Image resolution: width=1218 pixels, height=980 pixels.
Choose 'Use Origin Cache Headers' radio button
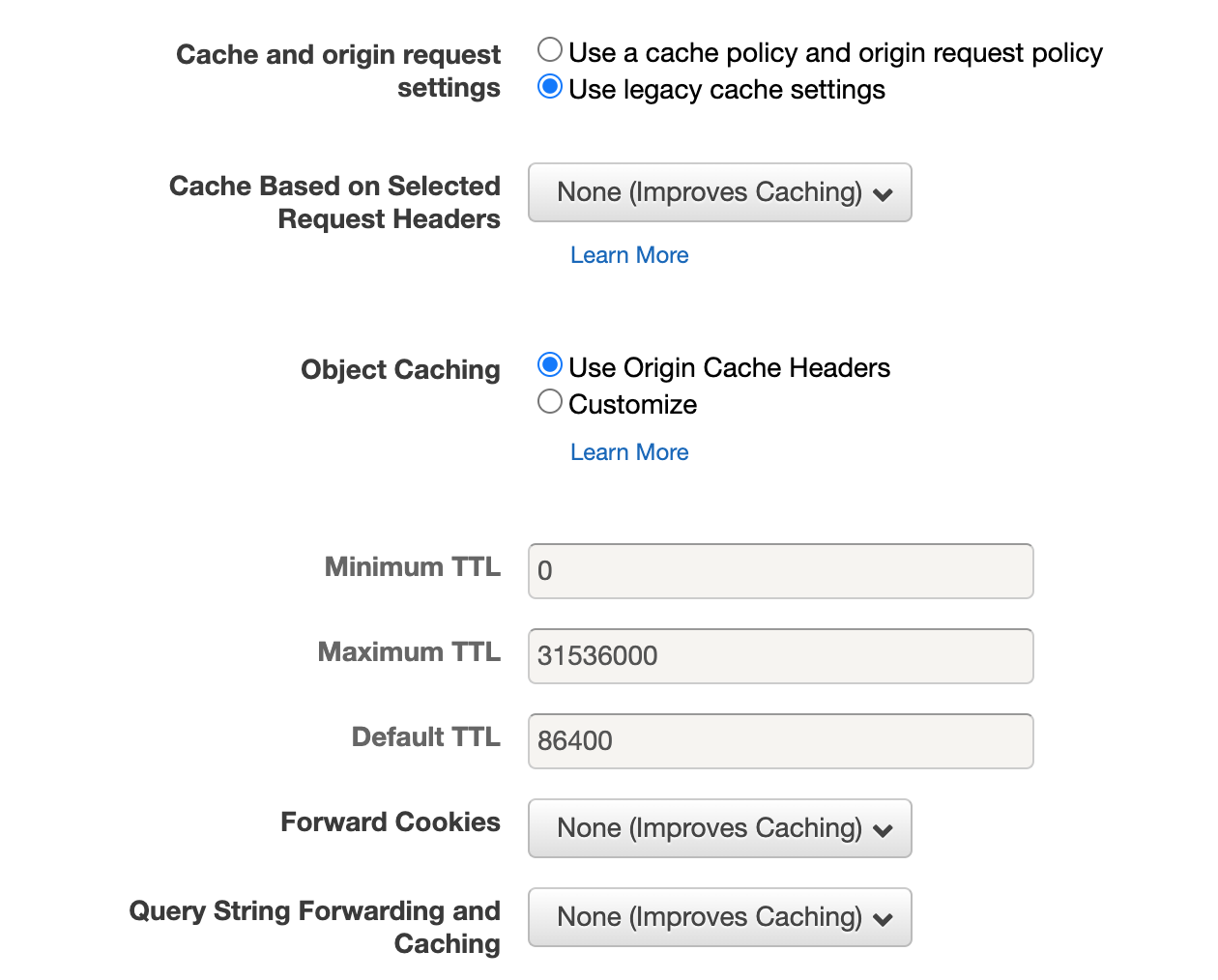550,364
